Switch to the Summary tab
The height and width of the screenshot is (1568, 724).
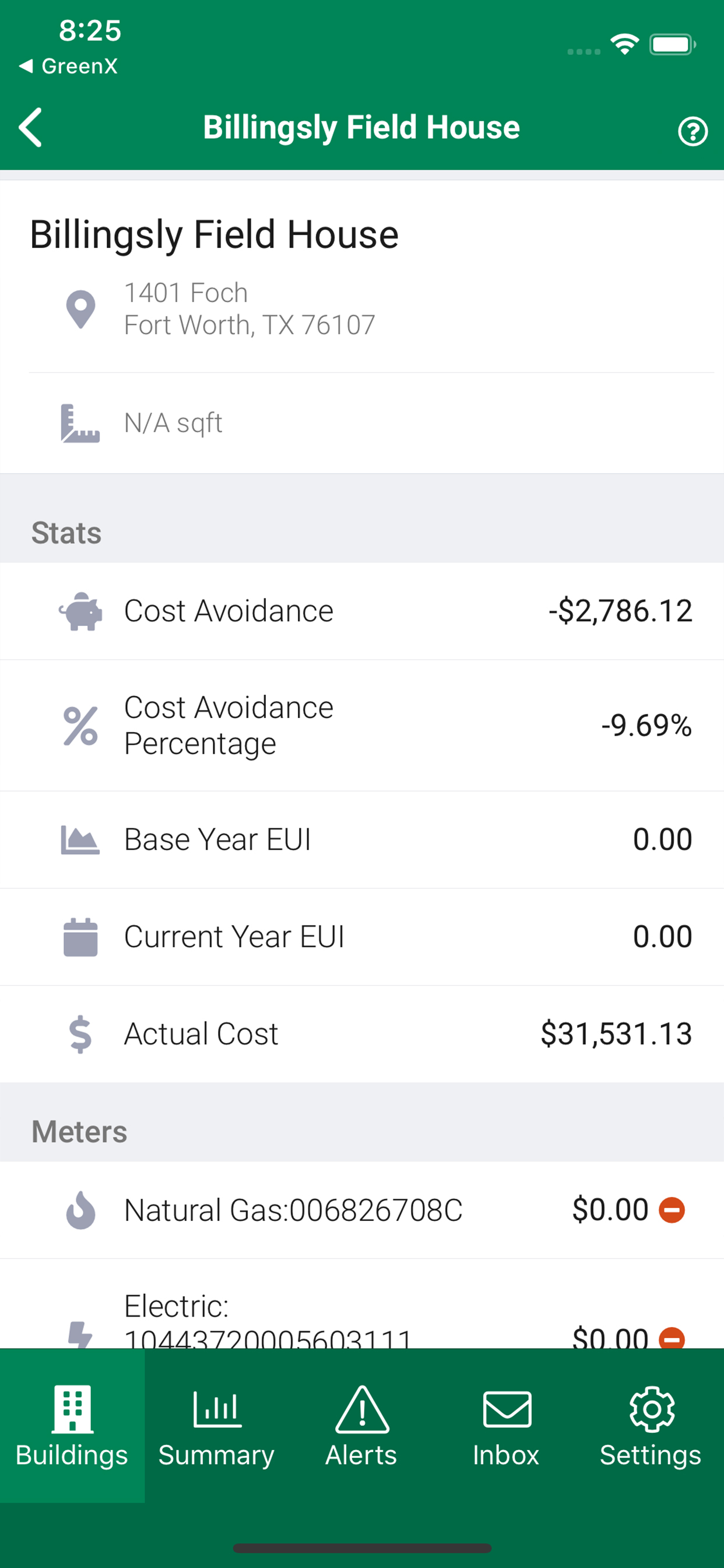point(217,1426)
